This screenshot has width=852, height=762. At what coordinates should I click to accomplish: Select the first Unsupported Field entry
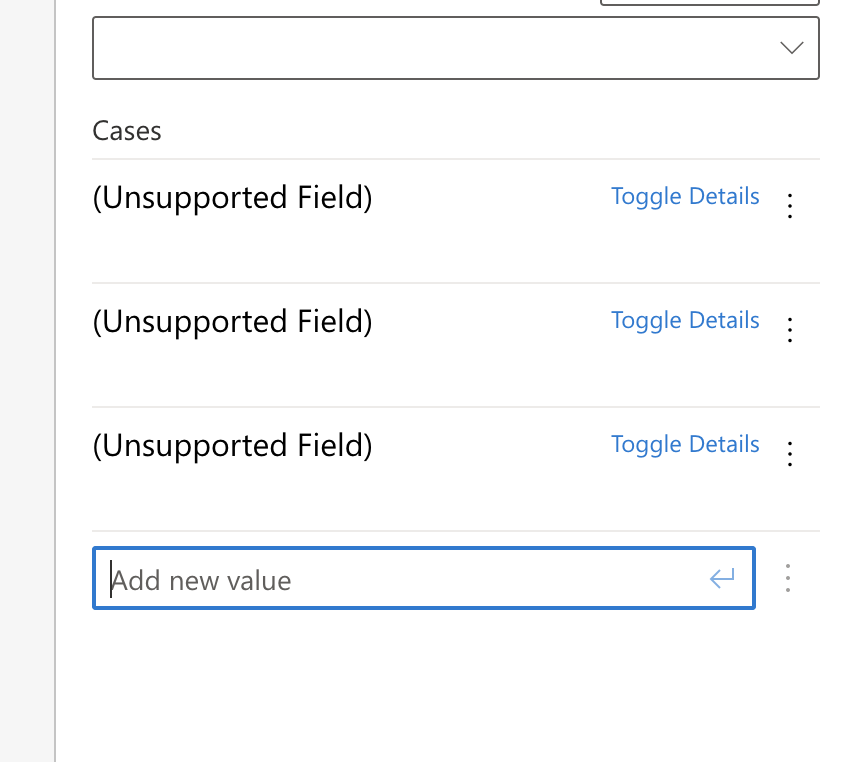(x=232, y=199)
